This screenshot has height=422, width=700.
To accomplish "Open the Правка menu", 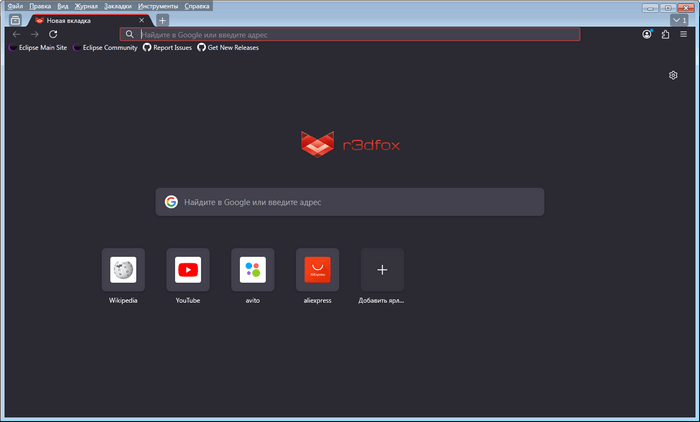I will pos(40,6).
